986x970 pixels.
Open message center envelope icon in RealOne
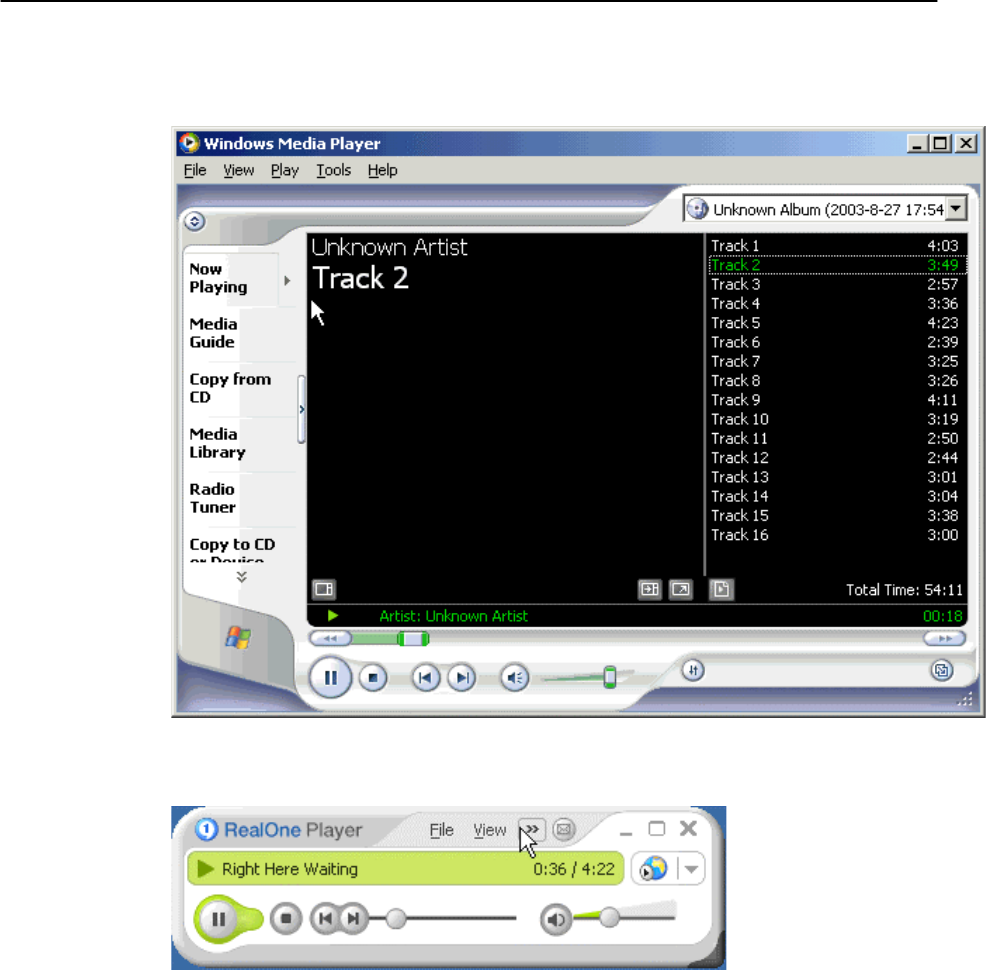563,830
